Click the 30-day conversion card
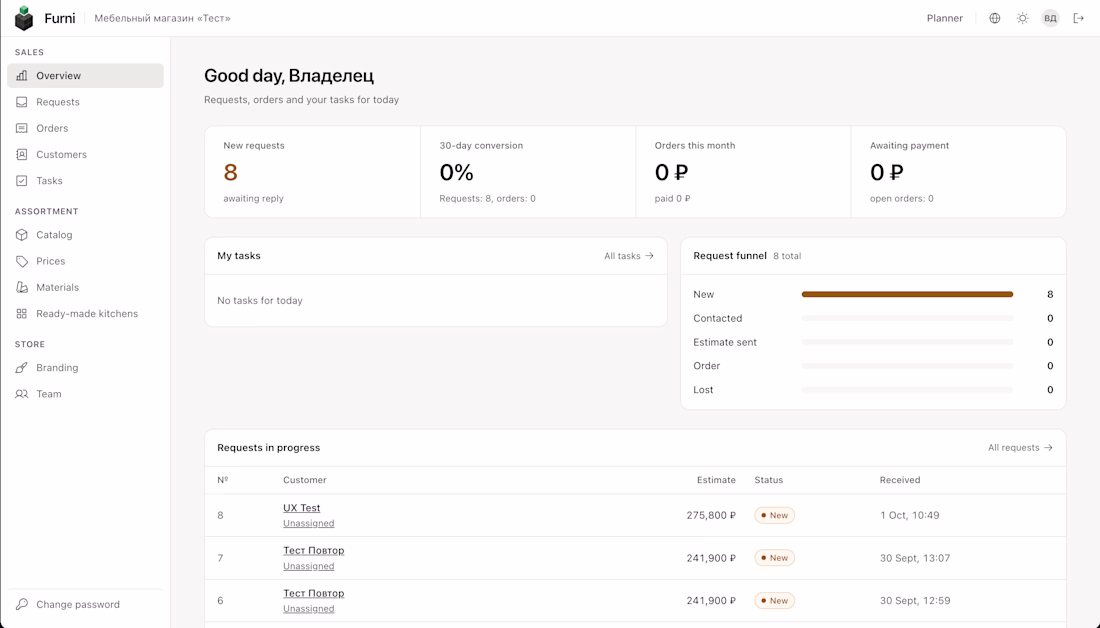 [528, 172]
